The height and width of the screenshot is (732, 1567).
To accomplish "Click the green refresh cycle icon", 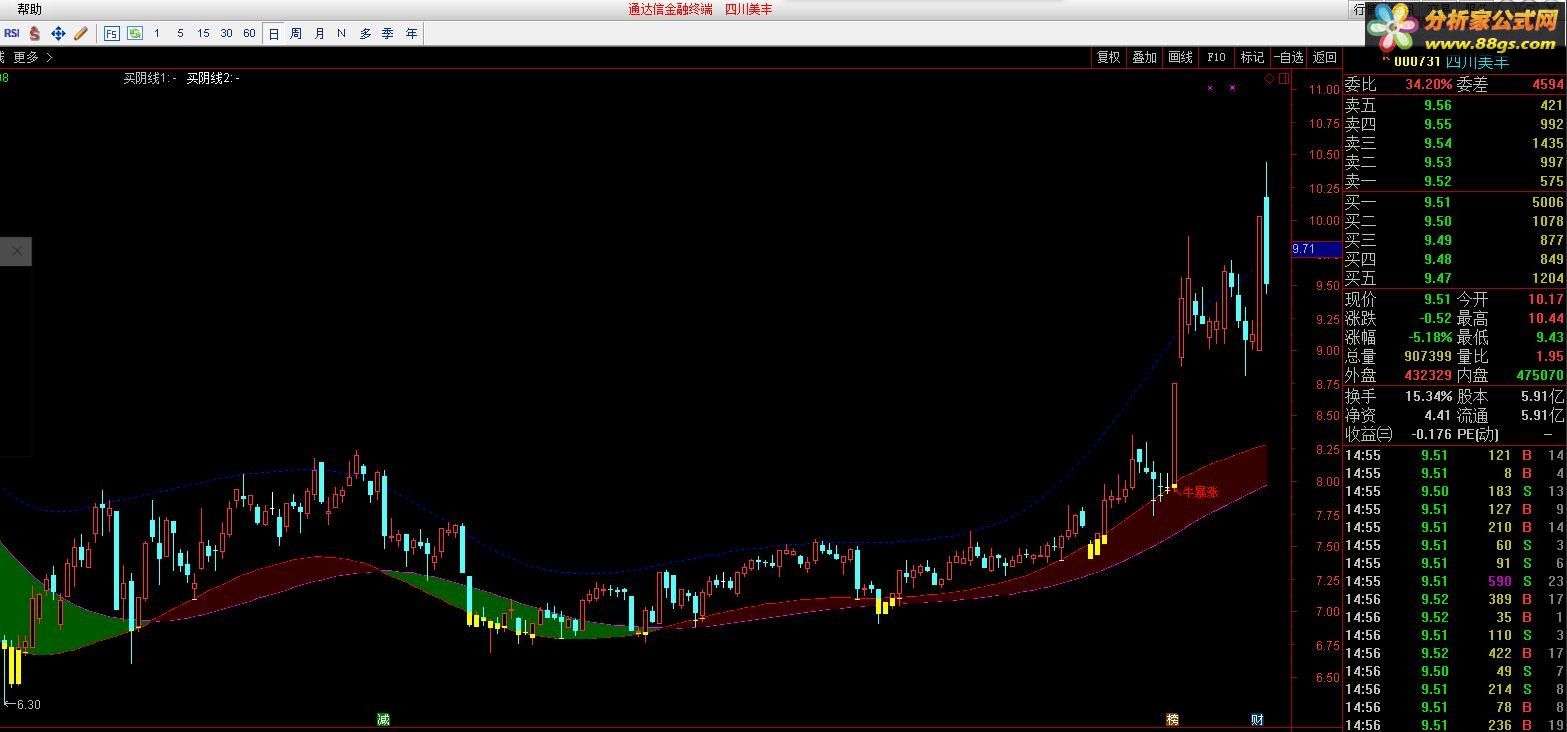I will 134,33.
